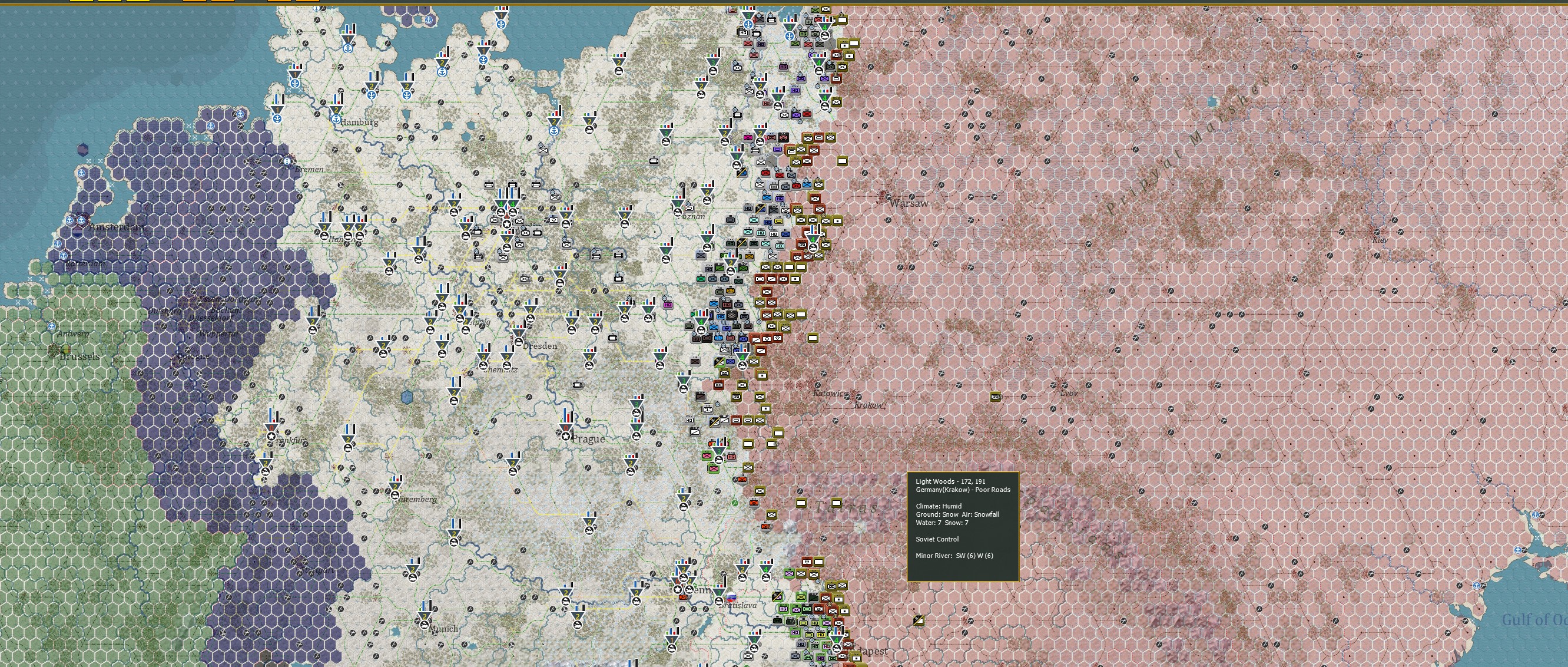Viewport: 1568px width, 667px height.
Task: Click tooltip line 'Soviet Control'
Action: (x=937, y=539)
